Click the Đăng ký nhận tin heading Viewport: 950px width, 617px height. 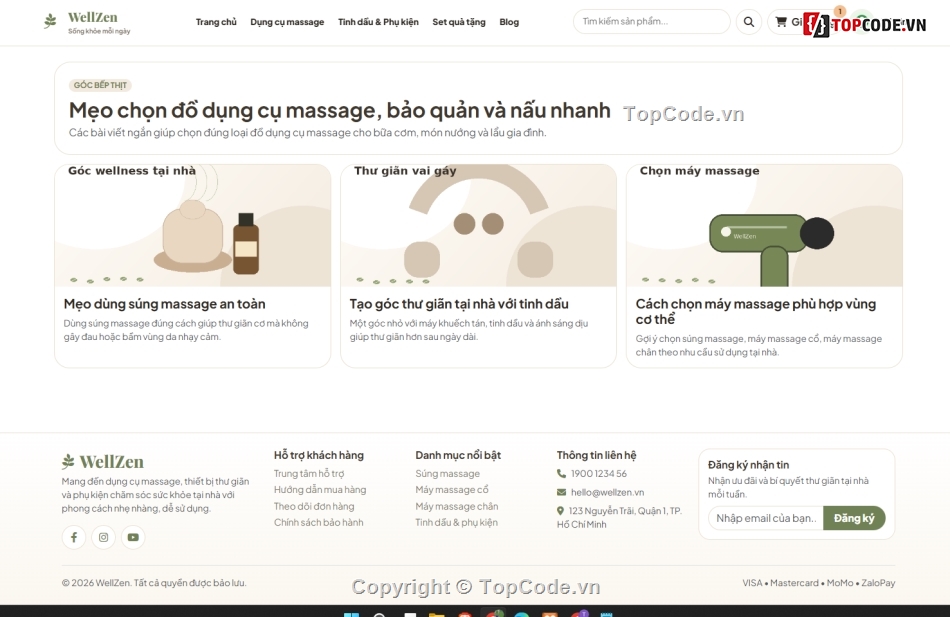[x=749, y=465]
